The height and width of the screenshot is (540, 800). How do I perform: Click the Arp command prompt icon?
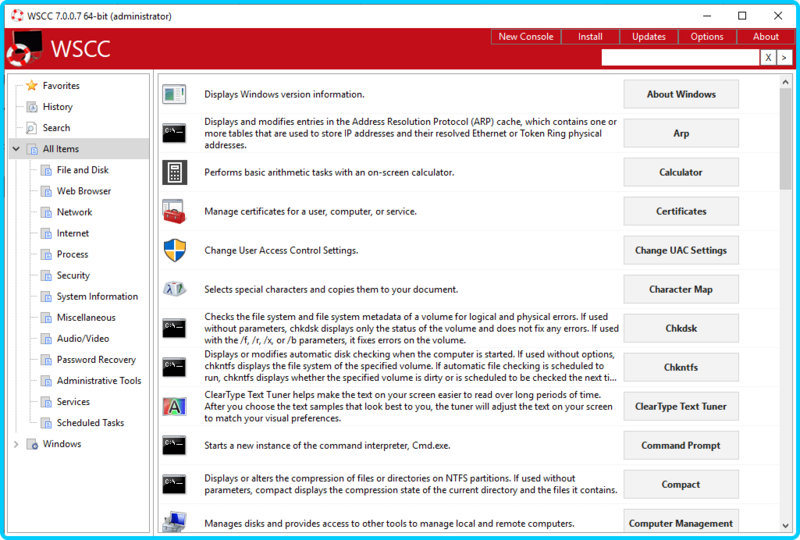[174, 133]
